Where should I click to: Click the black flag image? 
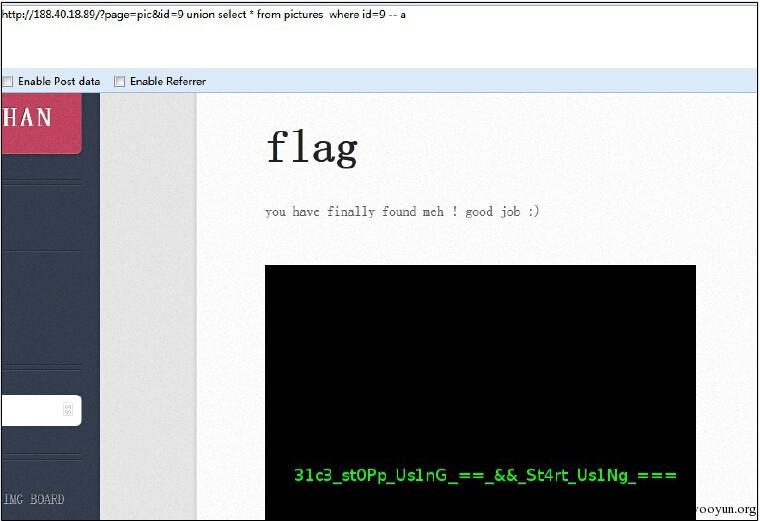(480, 393)
